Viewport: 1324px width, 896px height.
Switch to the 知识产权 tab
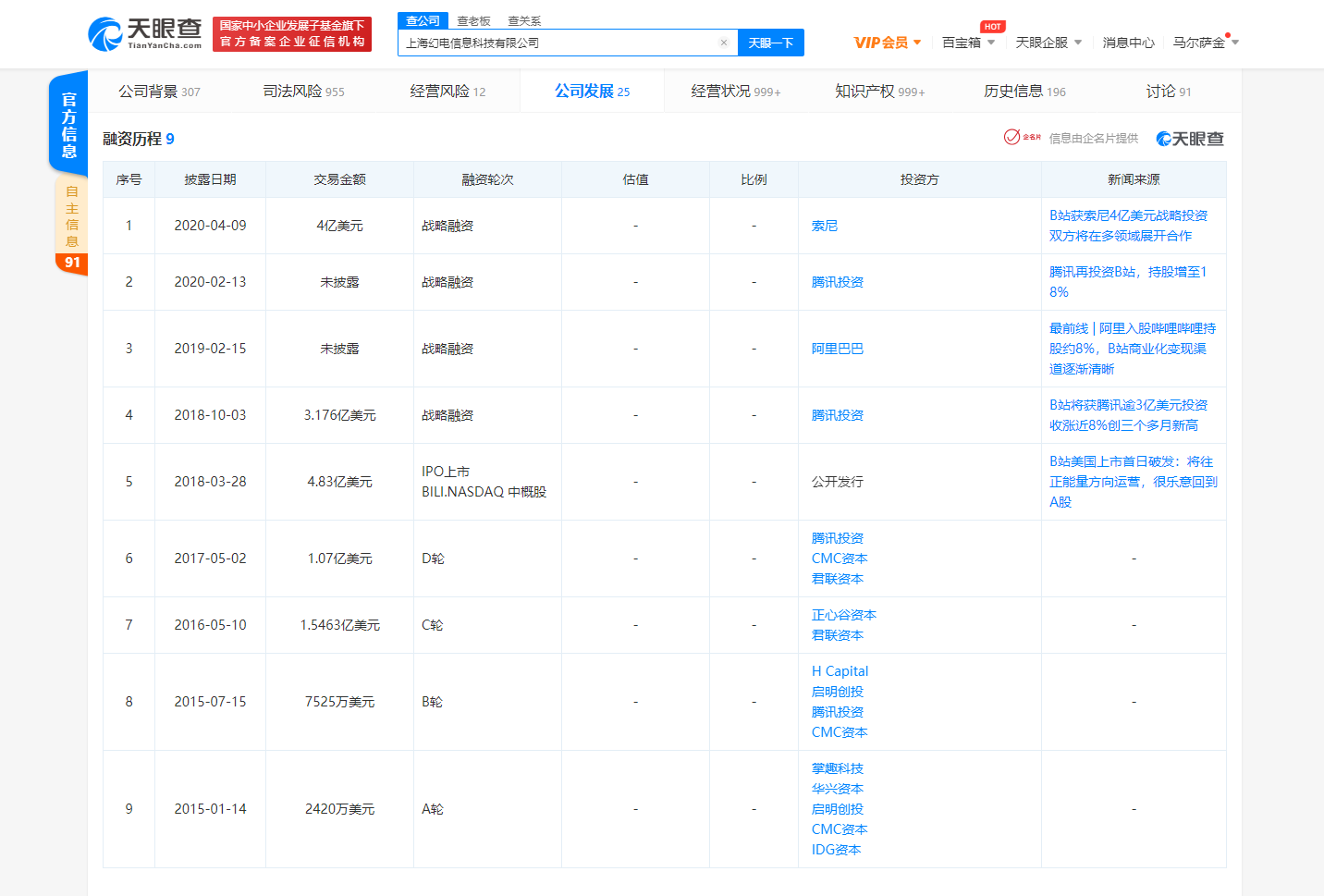click(x=880, y=92)
